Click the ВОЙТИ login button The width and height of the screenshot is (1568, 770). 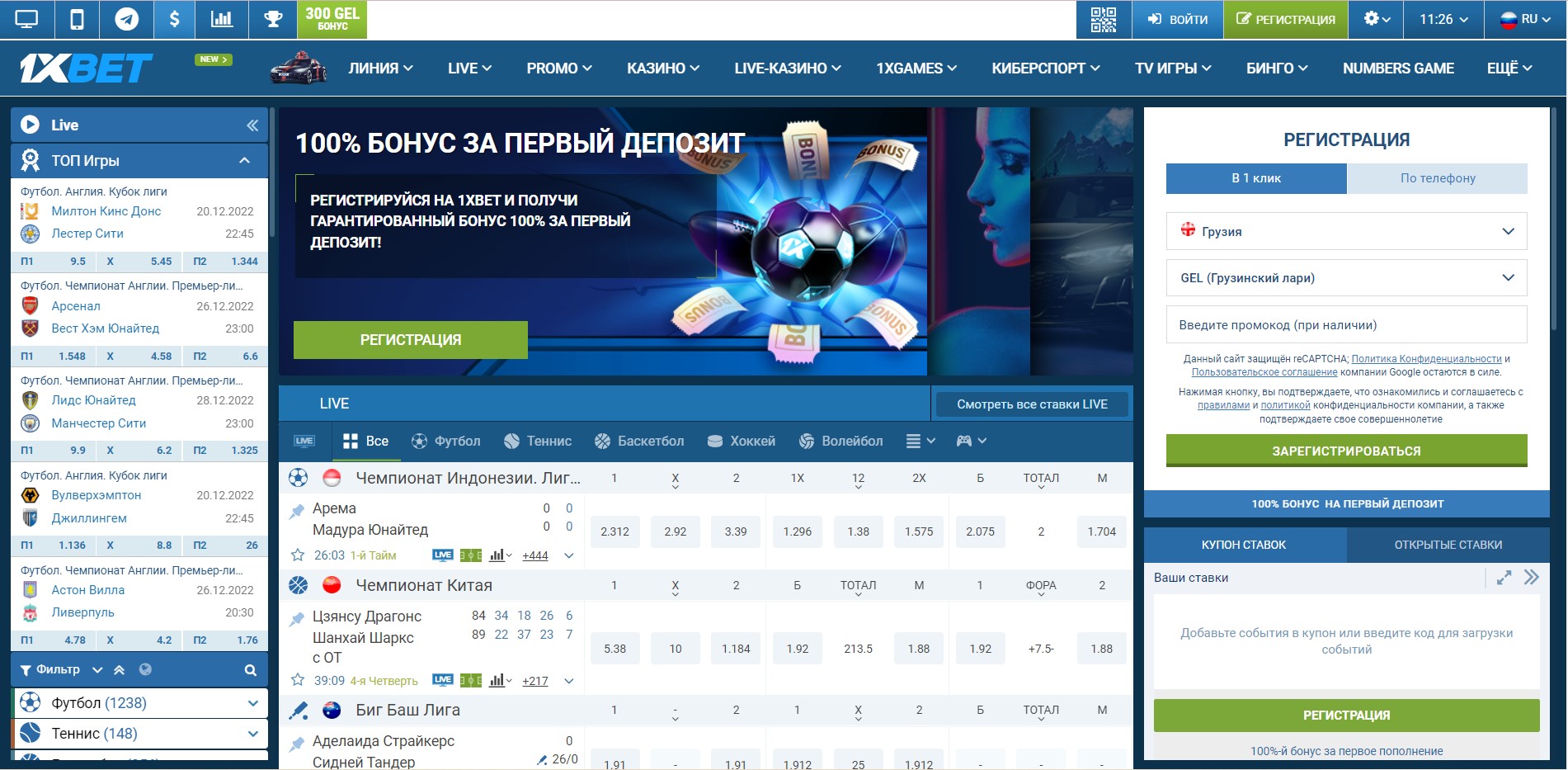(1178, 19)
